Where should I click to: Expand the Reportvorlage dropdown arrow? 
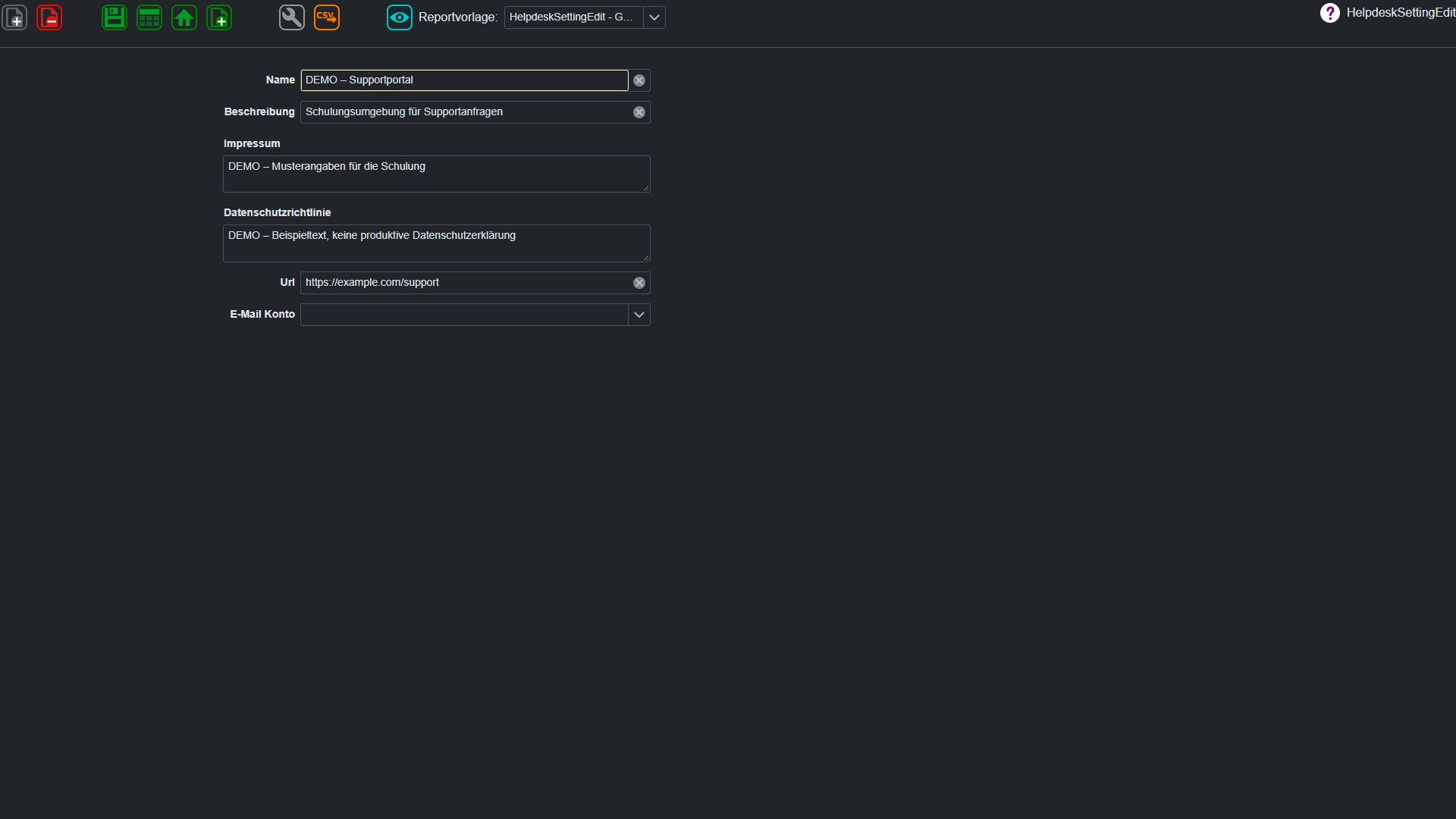654,17
